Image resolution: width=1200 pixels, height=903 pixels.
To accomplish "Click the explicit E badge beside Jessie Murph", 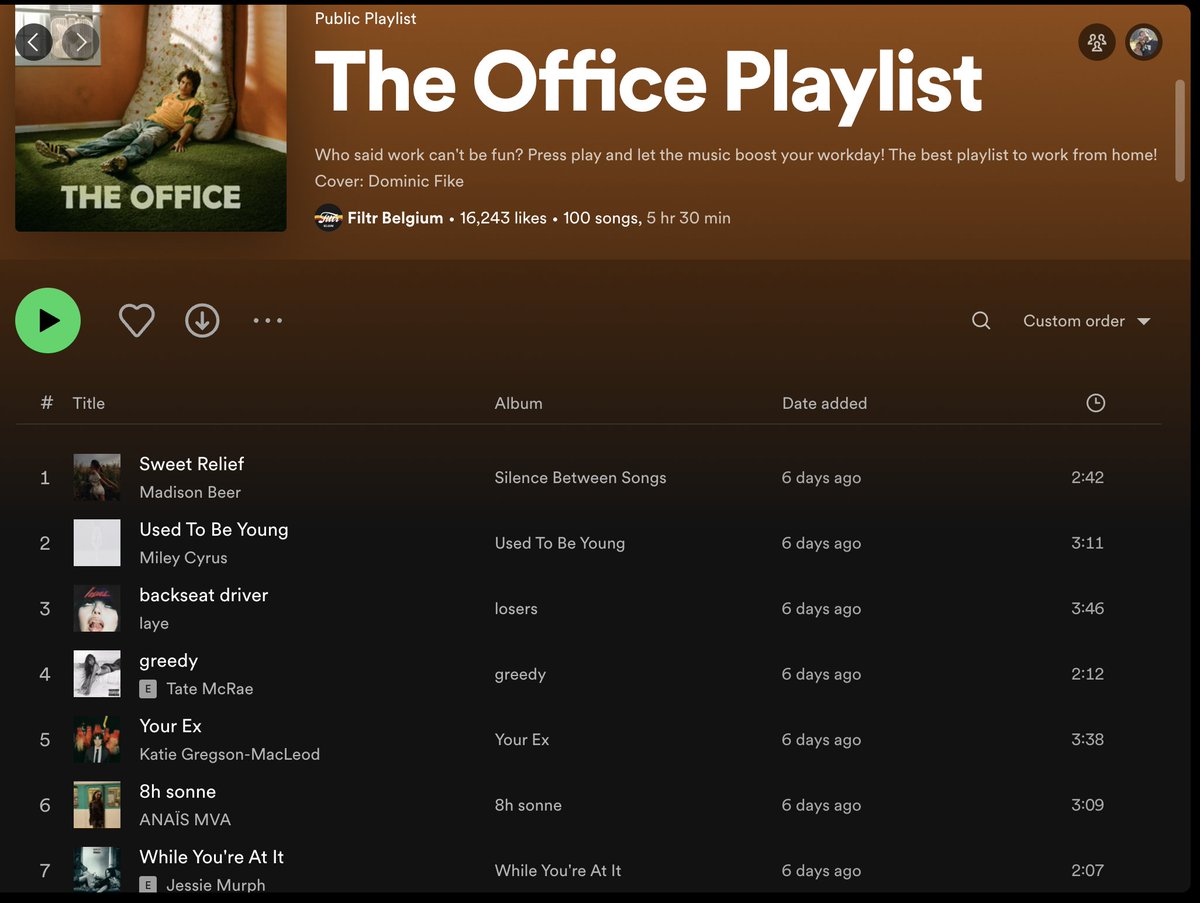I will tap(148, 885).
